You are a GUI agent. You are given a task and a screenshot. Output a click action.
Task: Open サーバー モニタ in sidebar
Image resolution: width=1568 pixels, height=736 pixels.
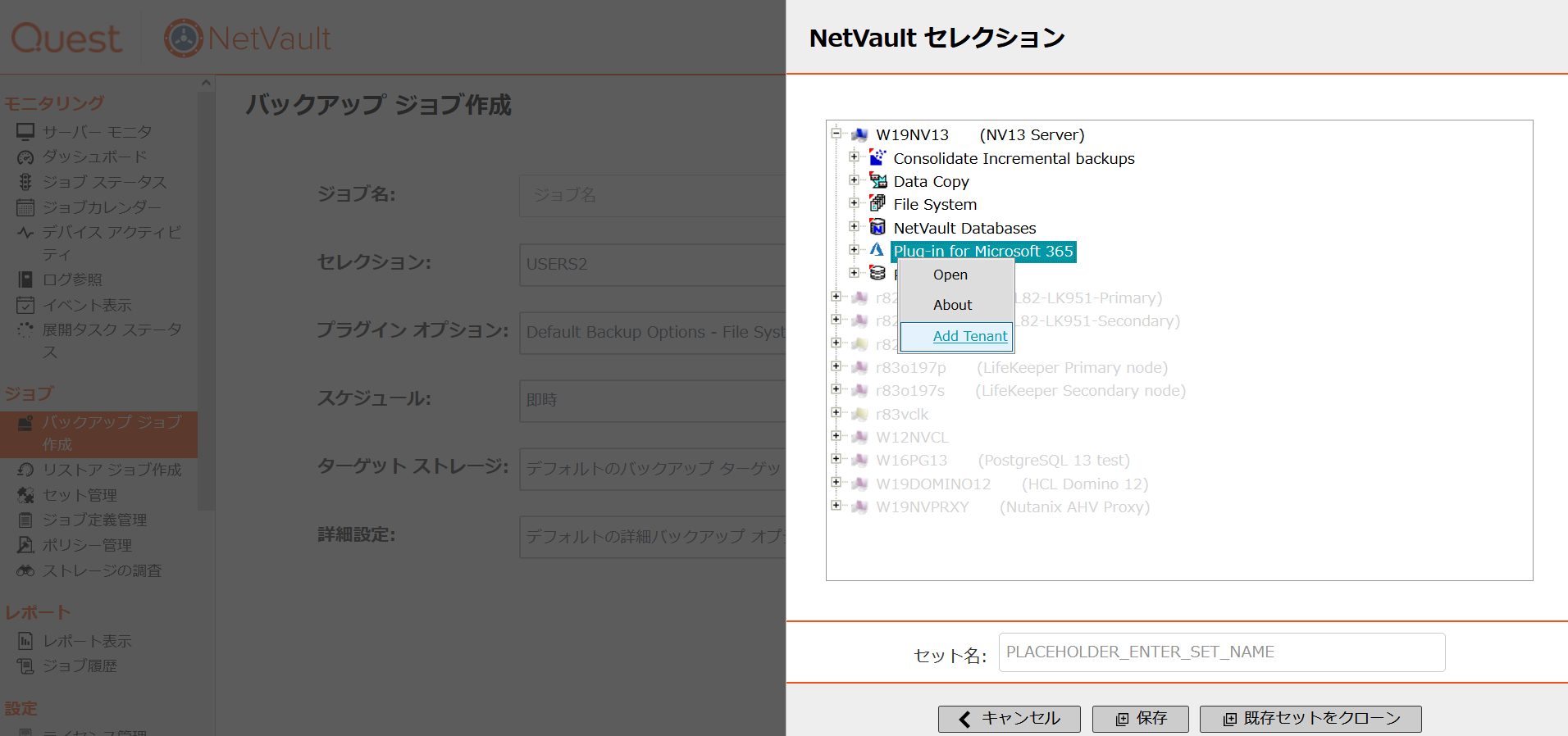97,132
